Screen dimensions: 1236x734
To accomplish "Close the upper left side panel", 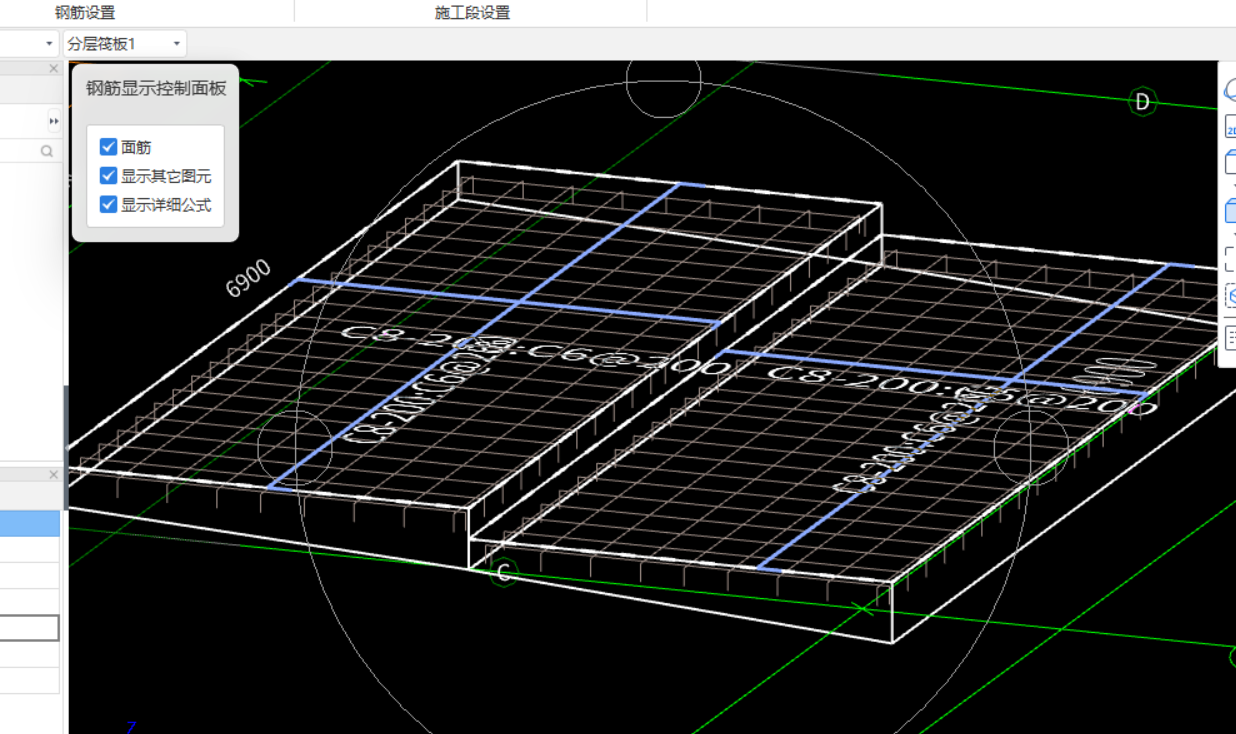I will pyautogui.click(x=54, y=68).
